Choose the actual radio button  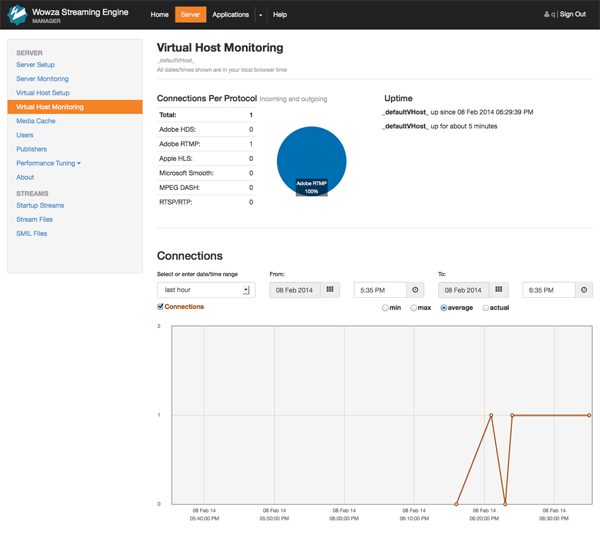(486, 308)
